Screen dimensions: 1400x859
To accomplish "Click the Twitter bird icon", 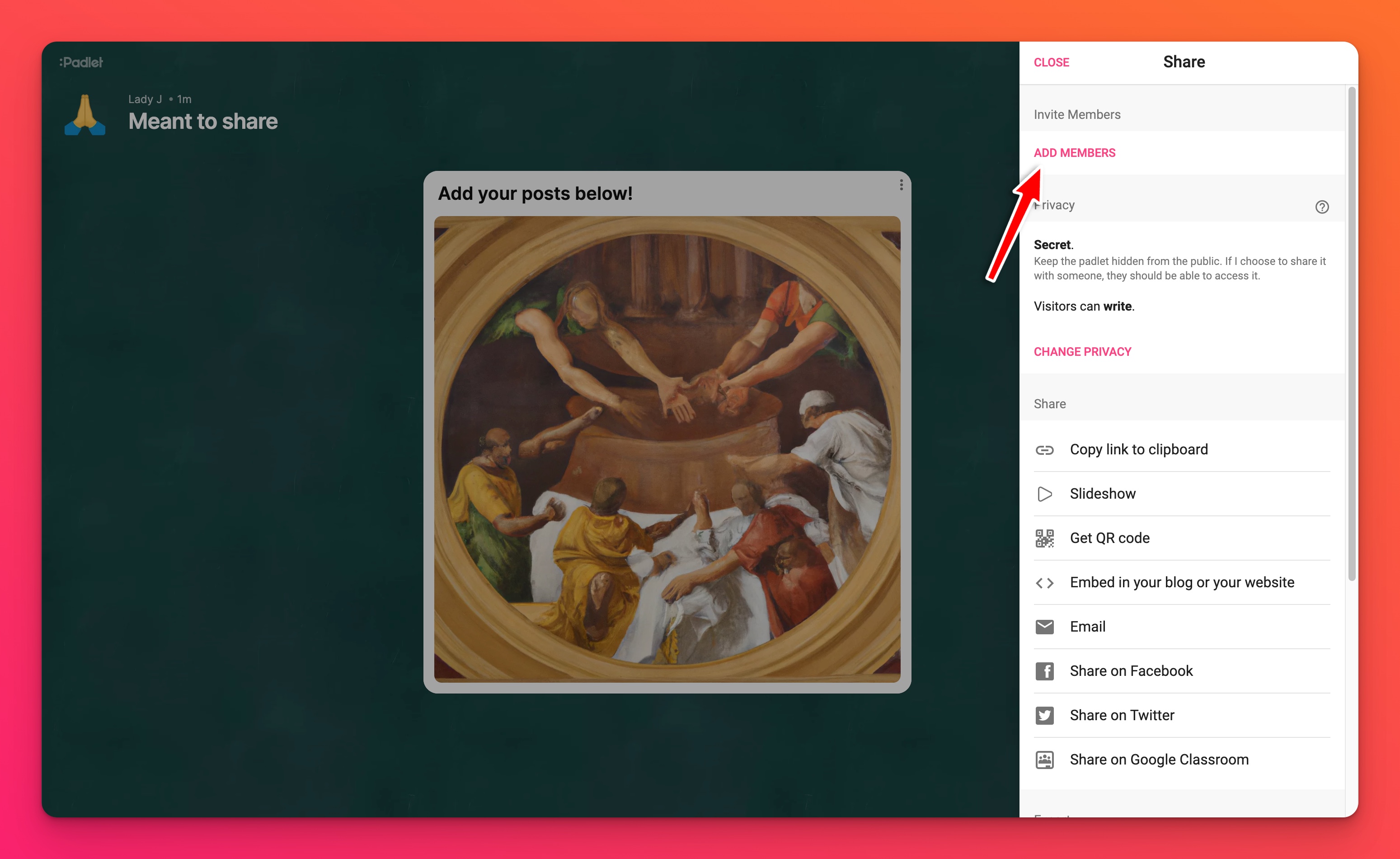I will click(x=1044, y=716).
